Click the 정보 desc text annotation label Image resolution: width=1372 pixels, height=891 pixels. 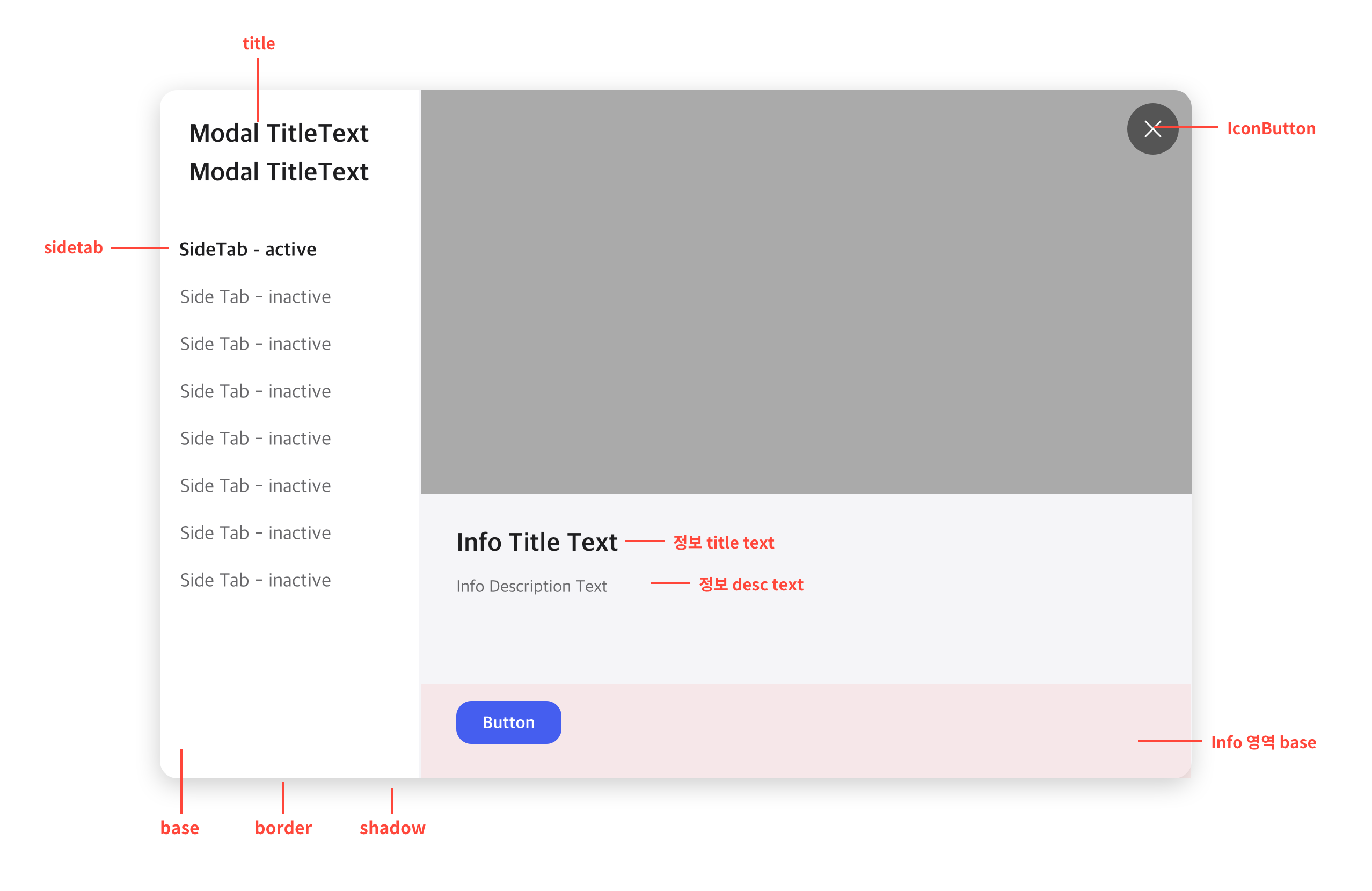pos(750,585)
